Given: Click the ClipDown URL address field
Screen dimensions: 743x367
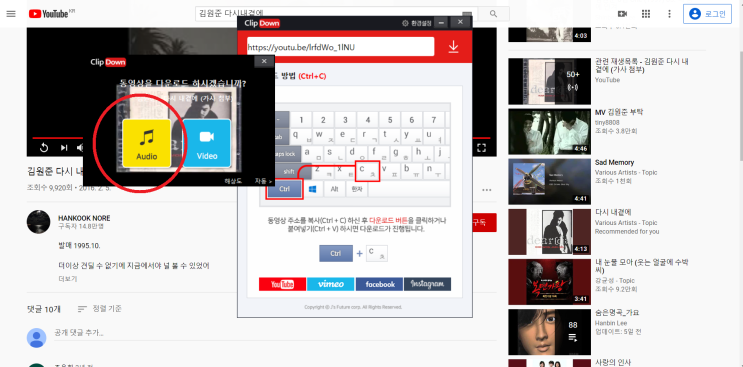Looking at the screenshot, I should tap(340, 47).
